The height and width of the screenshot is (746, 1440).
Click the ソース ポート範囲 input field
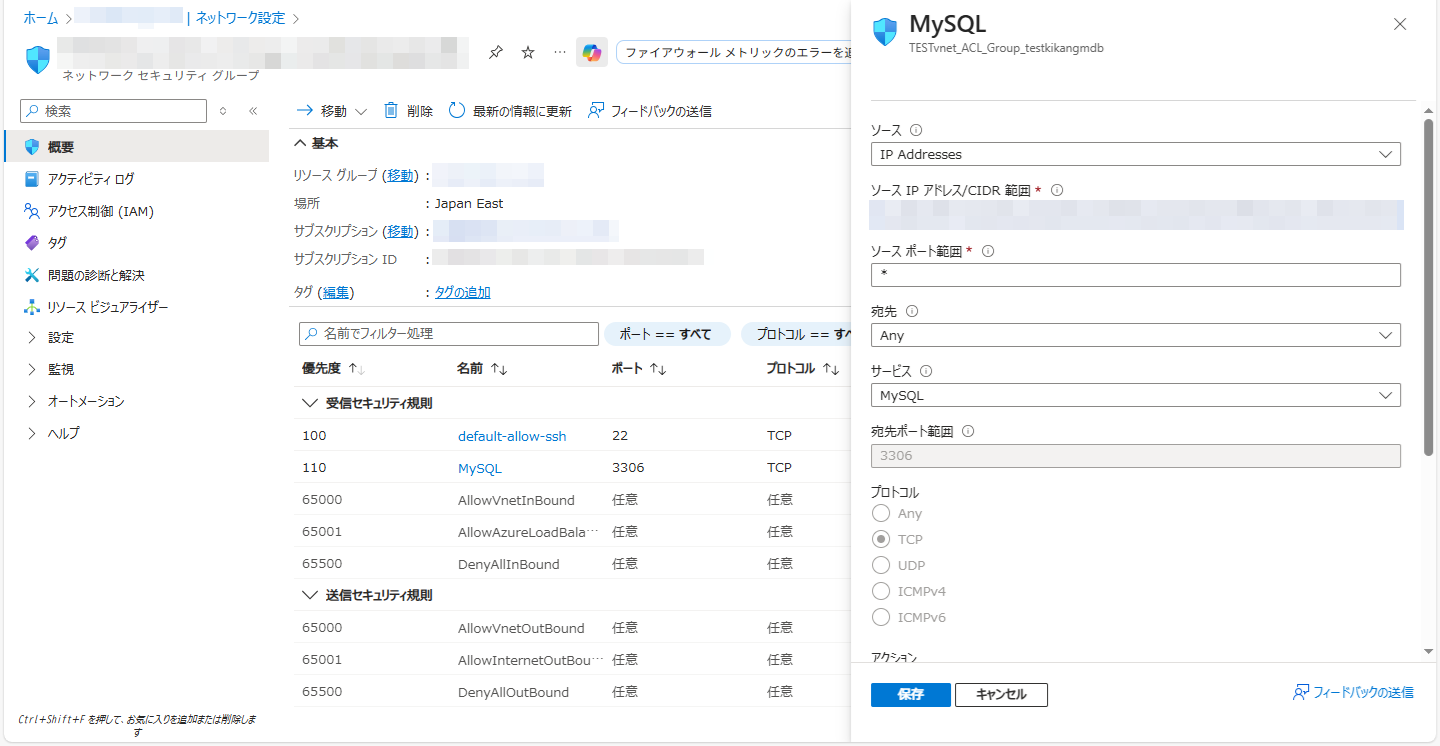coord(1135,275)
